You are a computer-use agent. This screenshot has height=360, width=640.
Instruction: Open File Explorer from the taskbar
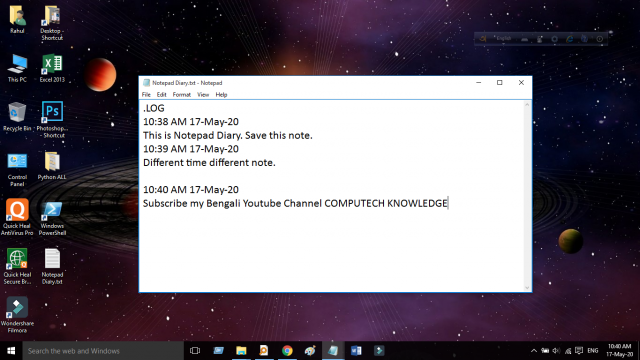241,351
